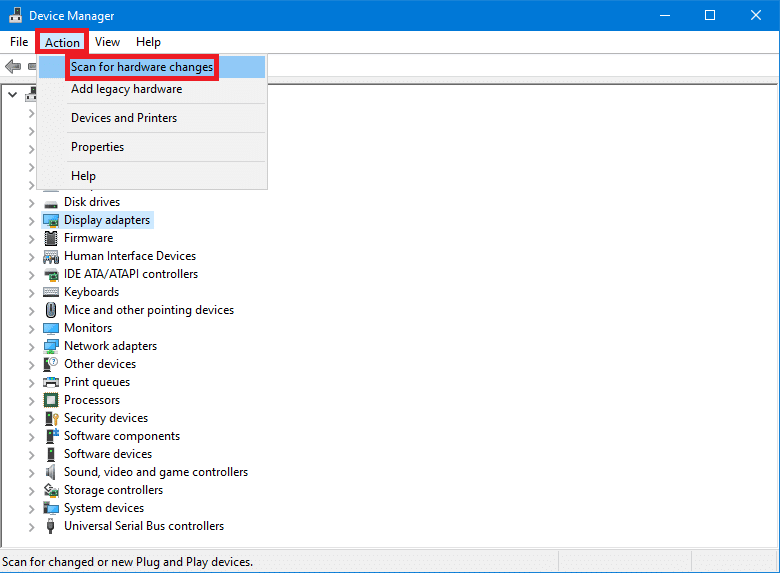This screenshot has width=780, height=573.
Task: Click the Software devices icon
Action: point(51,454)
